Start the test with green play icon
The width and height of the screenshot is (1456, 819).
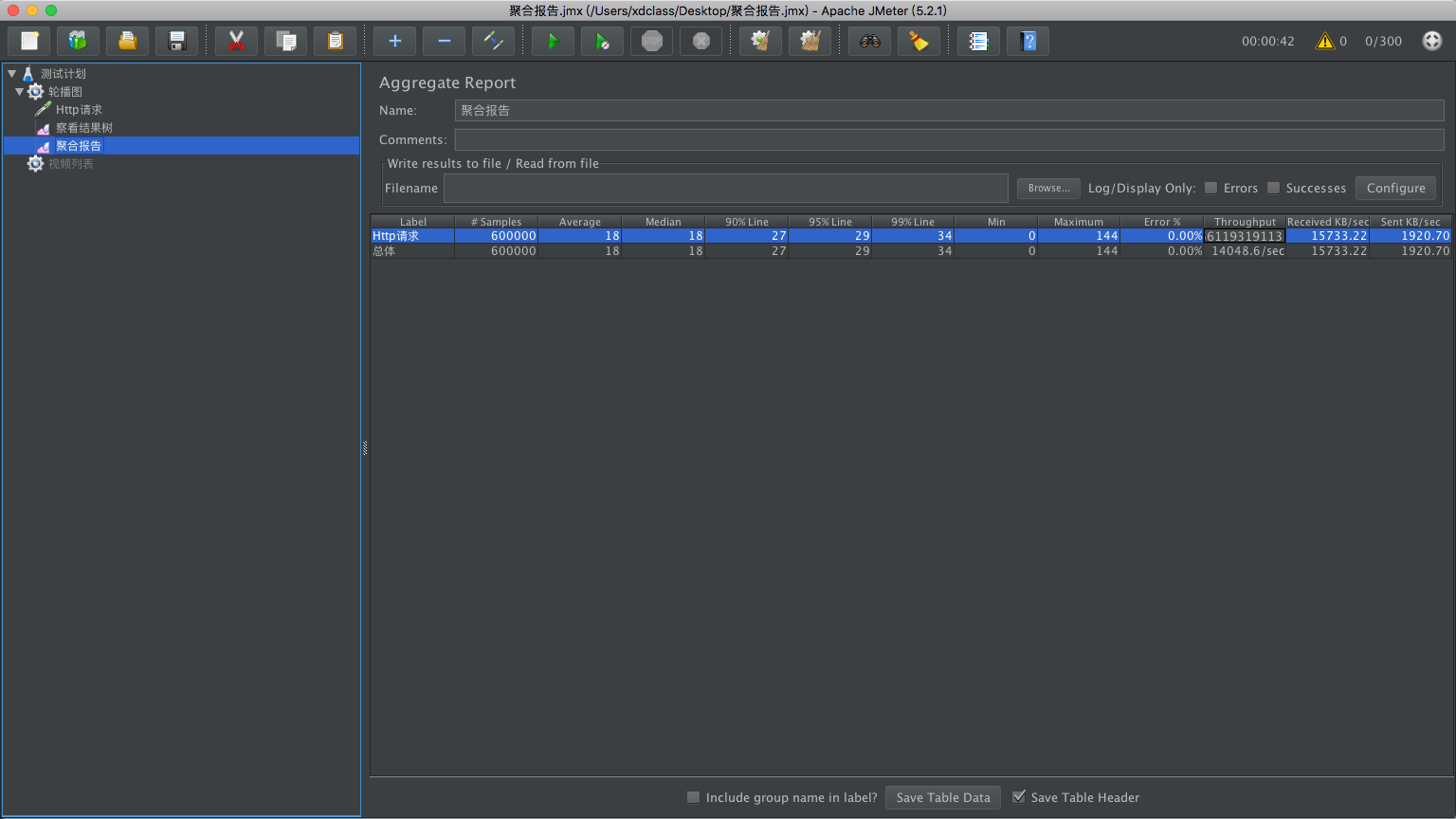(x=553, y=41)
